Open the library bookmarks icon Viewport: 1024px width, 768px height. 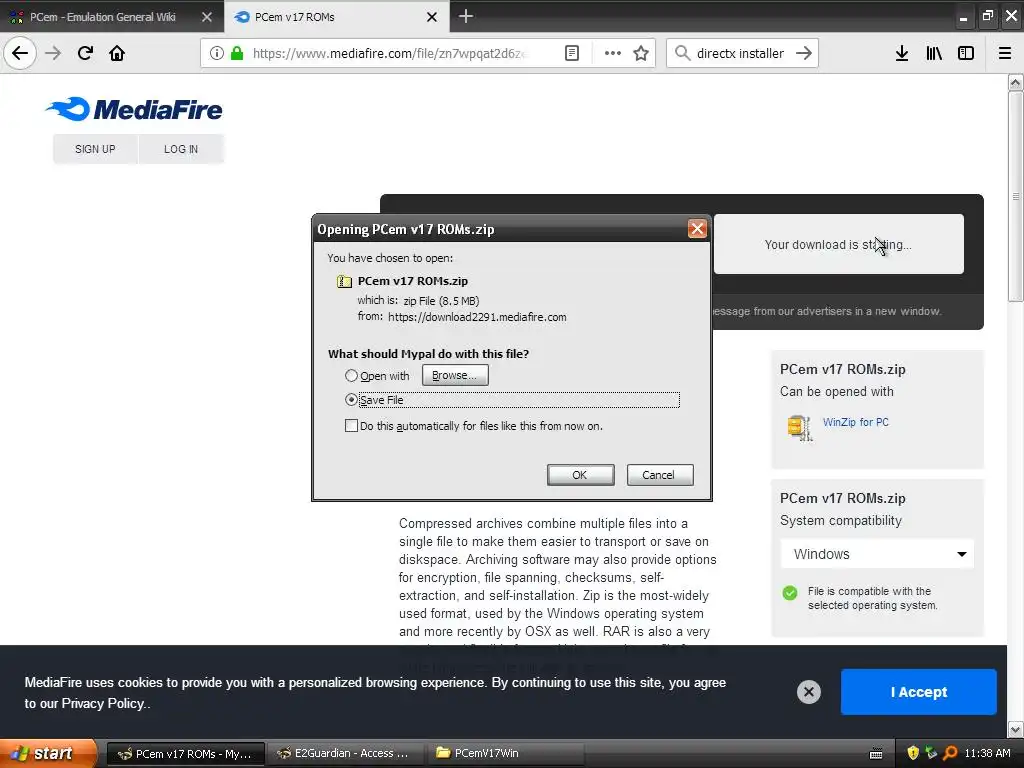click(934, 53)
